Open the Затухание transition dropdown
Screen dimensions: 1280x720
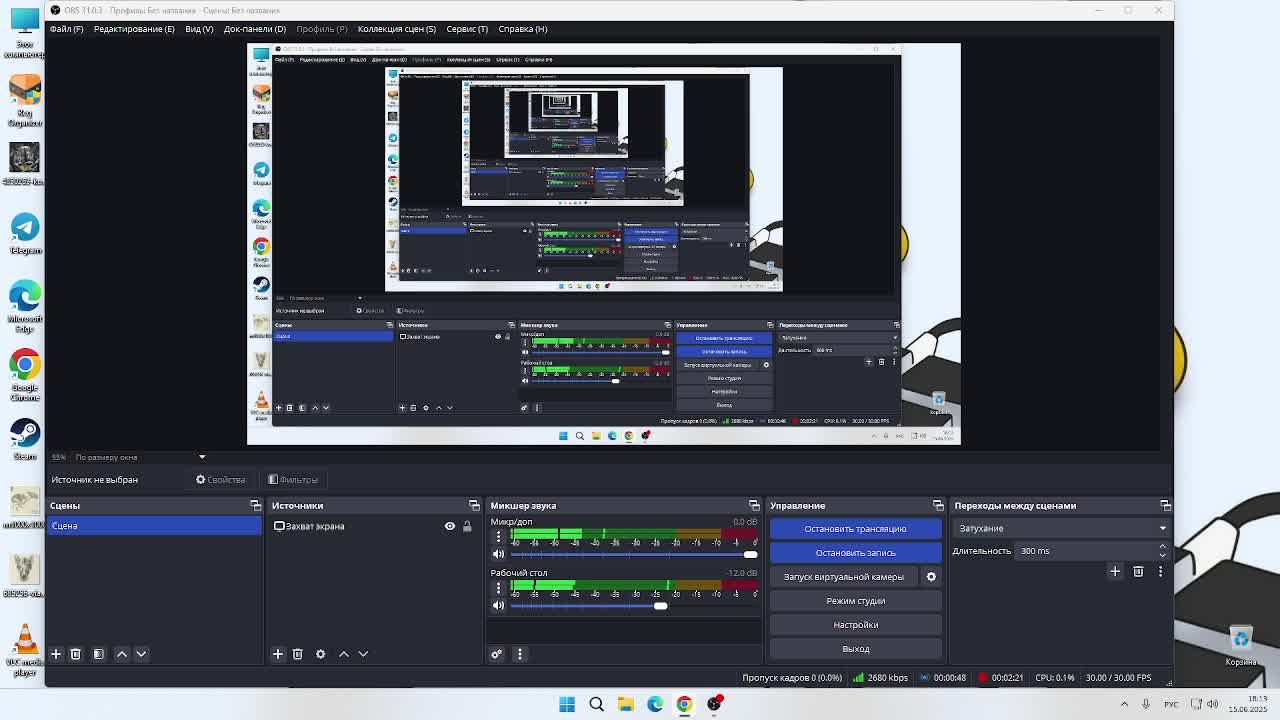[1060, 528]
